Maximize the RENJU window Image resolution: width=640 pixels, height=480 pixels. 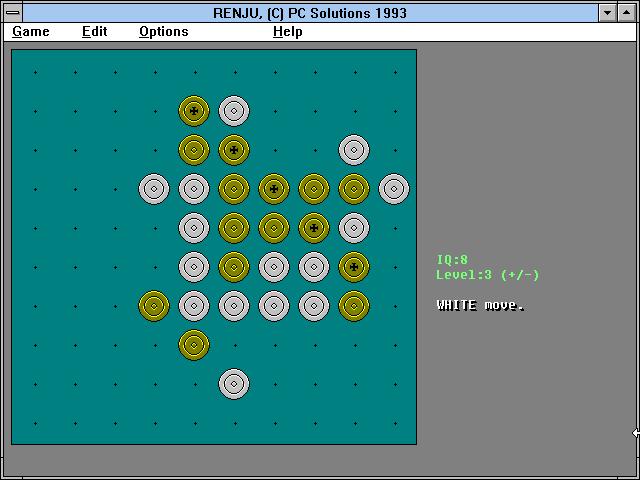tap(627, 12)
